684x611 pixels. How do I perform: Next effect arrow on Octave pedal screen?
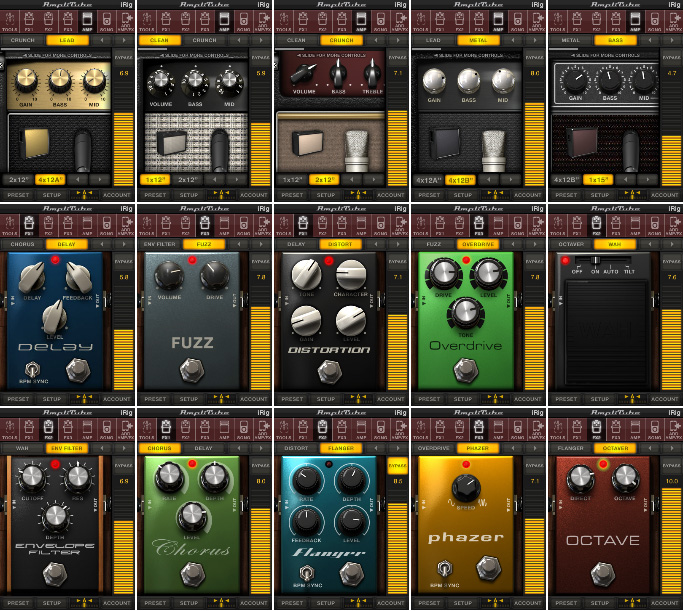coord(672,448)
